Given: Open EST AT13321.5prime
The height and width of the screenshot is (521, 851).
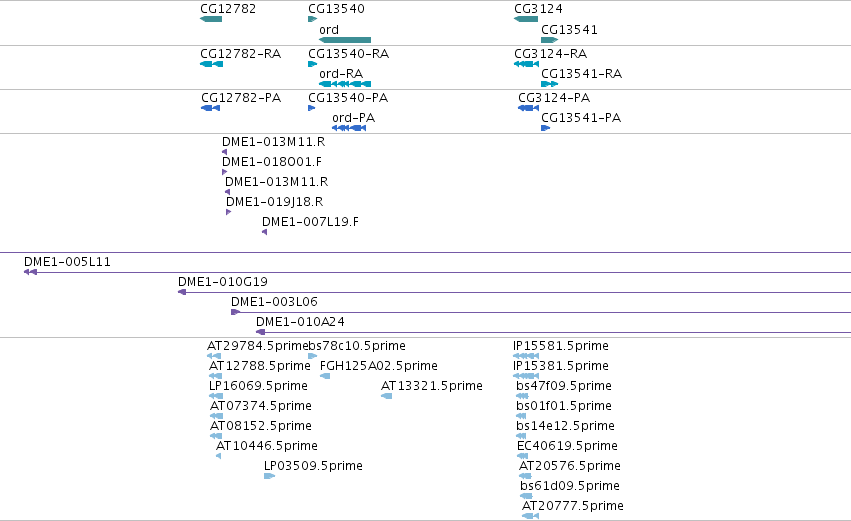Looking at the screenshot, I should (386, 396).
